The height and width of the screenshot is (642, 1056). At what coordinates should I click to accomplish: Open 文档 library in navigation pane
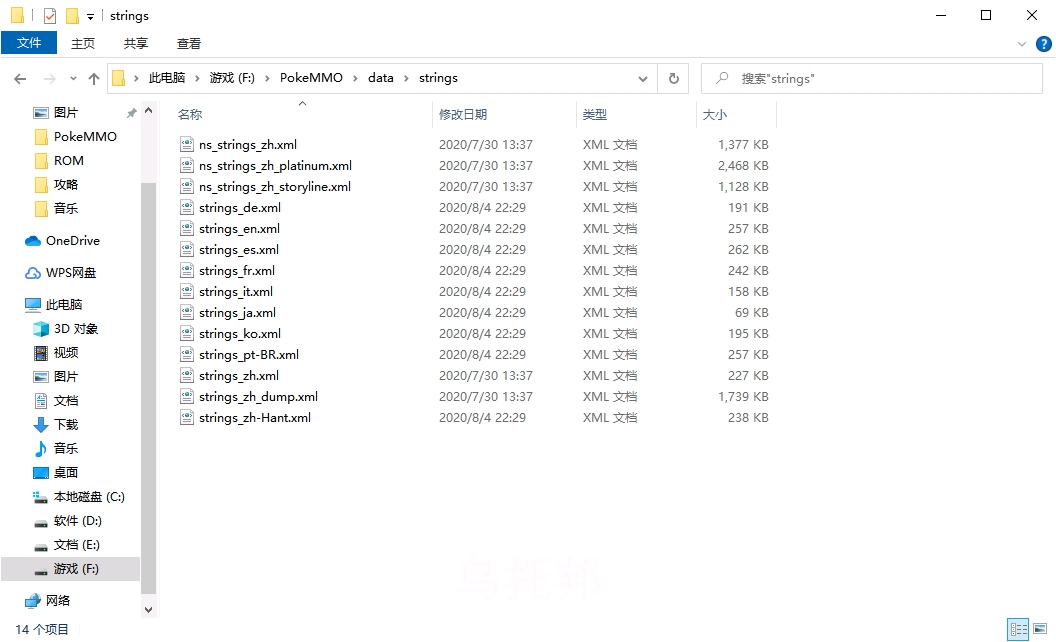point(65,401)
